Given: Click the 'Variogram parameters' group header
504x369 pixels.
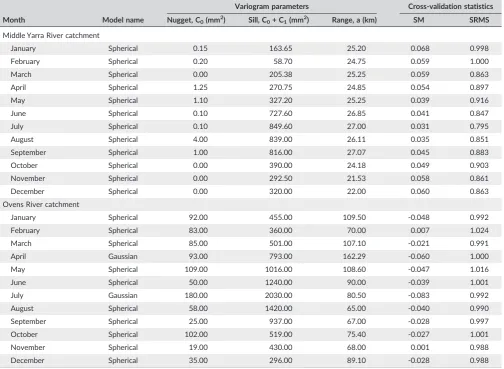Looking at the screenshot, I should point(272,6).
